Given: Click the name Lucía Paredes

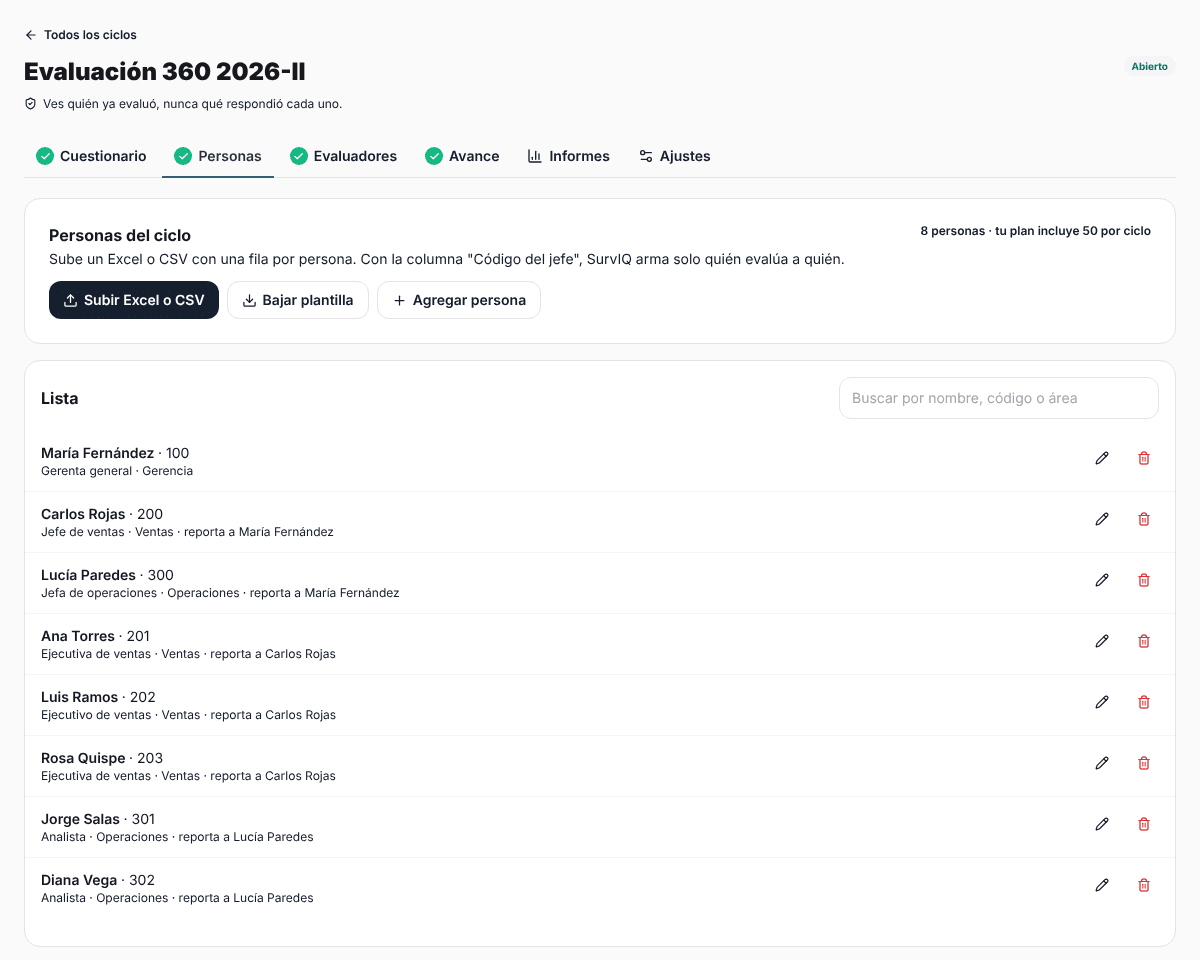Looking at the screenshot, I should point(88,575).
